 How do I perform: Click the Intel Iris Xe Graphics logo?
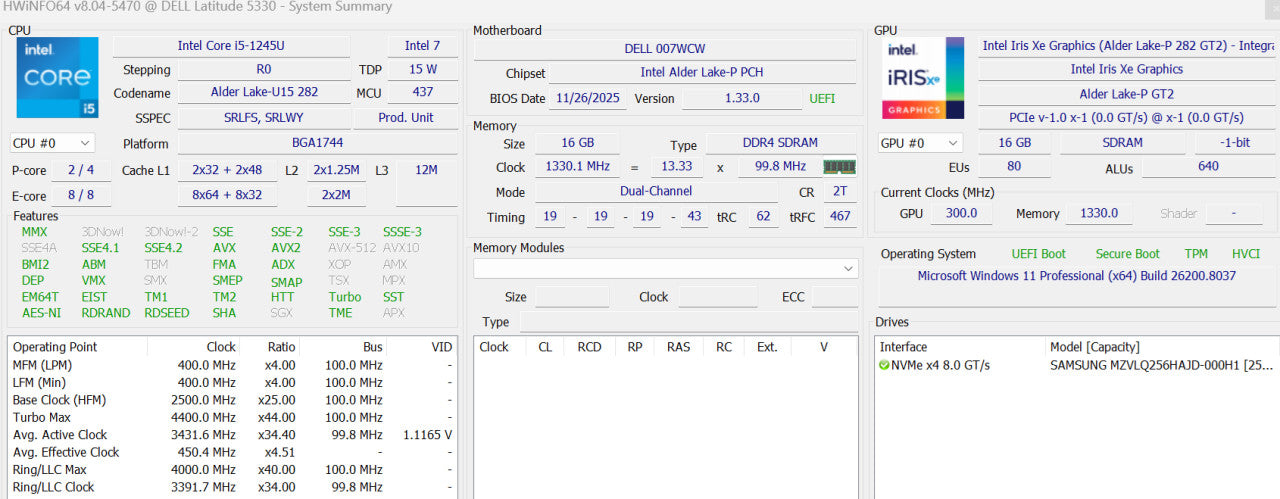coord(923,78)
